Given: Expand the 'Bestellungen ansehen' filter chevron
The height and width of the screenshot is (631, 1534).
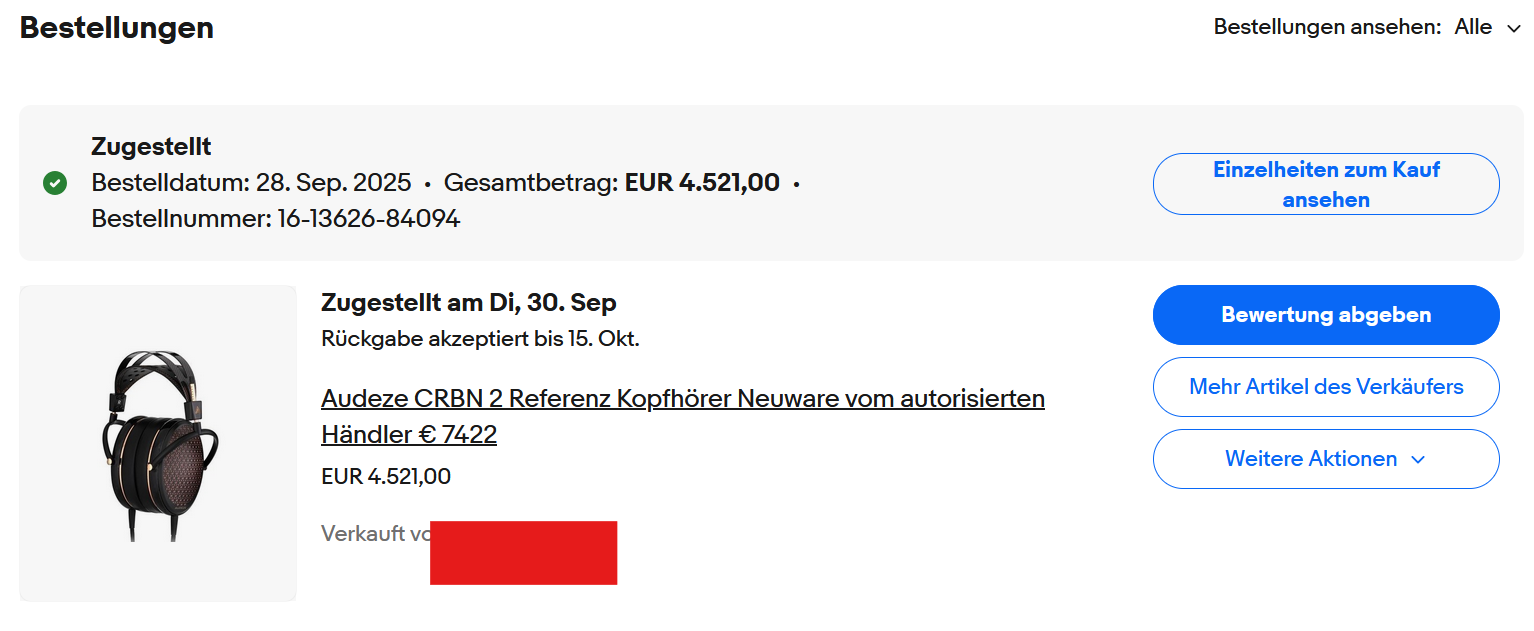Looking at the screenshot, I should (1513, 28).
